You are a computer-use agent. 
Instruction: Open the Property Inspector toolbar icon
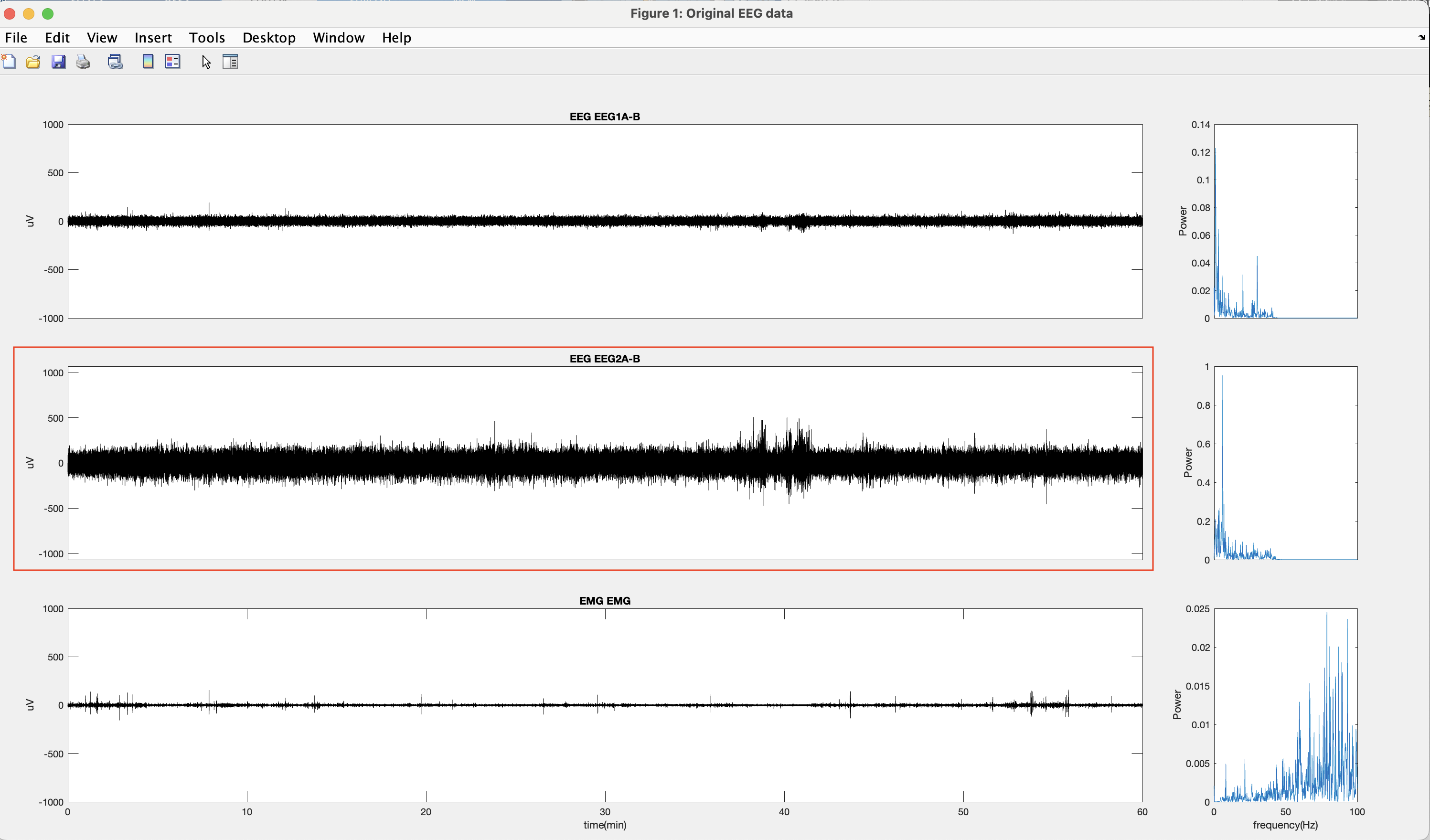[x=230, y=61]
